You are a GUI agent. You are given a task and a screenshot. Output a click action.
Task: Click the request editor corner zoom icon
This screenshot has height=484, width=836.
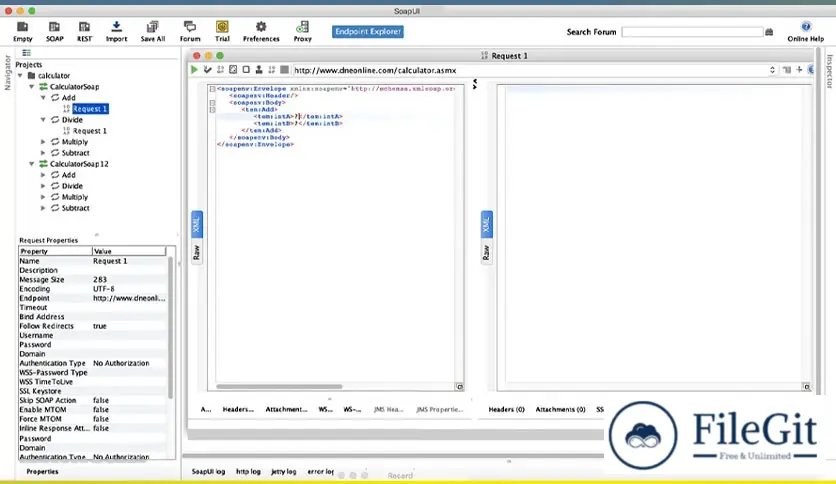tap(460, 386)
